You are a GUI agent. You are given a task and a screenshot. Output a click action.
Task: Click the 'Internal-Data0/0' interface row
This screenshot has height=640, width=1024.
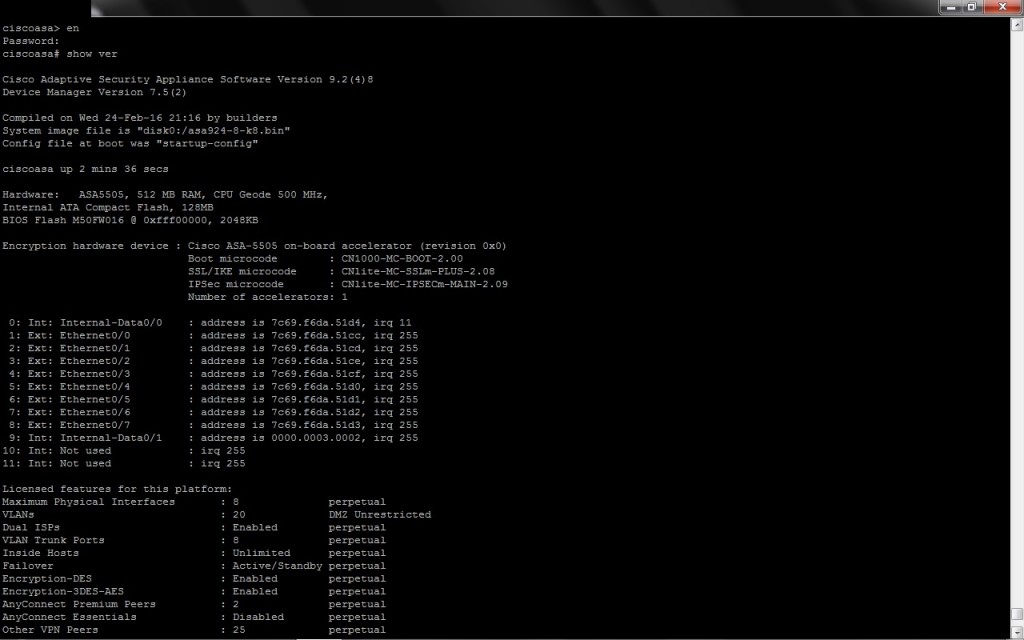point(210,323)
